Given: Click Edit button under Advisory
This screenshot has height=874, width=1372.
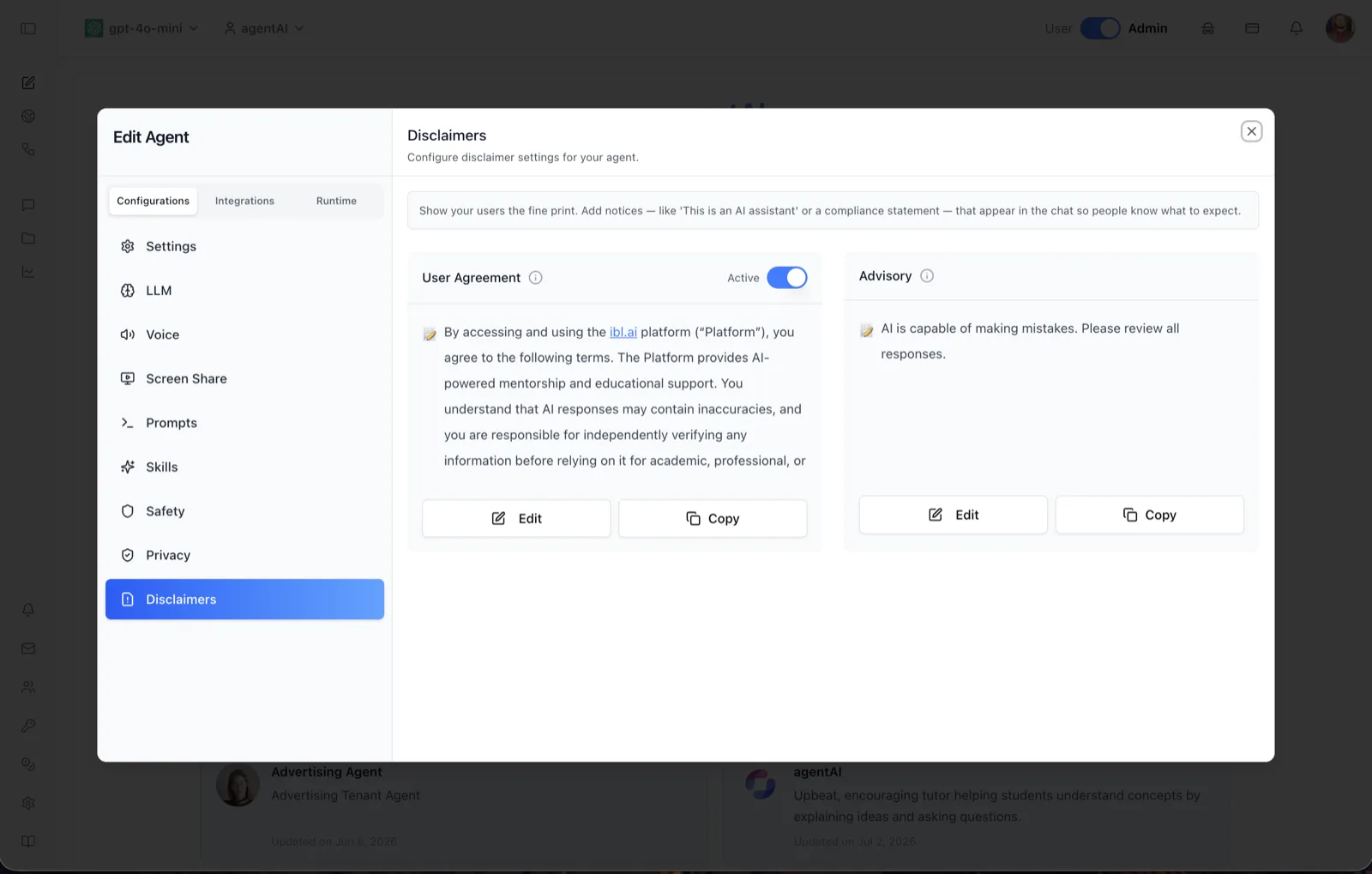Looking at the screenshot, I should point(954,515).
